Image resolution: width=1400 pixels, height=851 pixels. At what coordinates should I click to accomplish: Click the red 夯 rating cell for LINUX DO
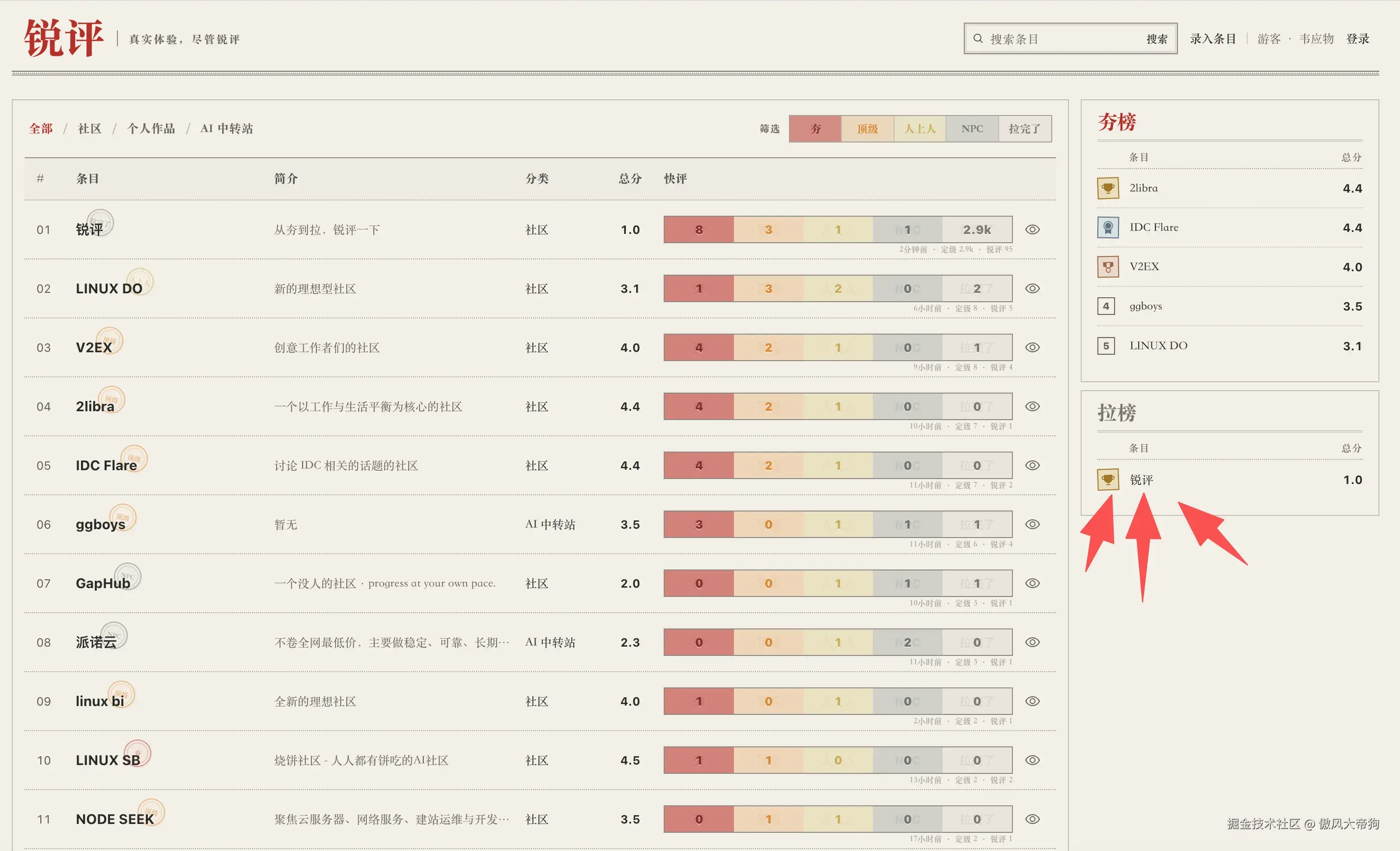699,289
